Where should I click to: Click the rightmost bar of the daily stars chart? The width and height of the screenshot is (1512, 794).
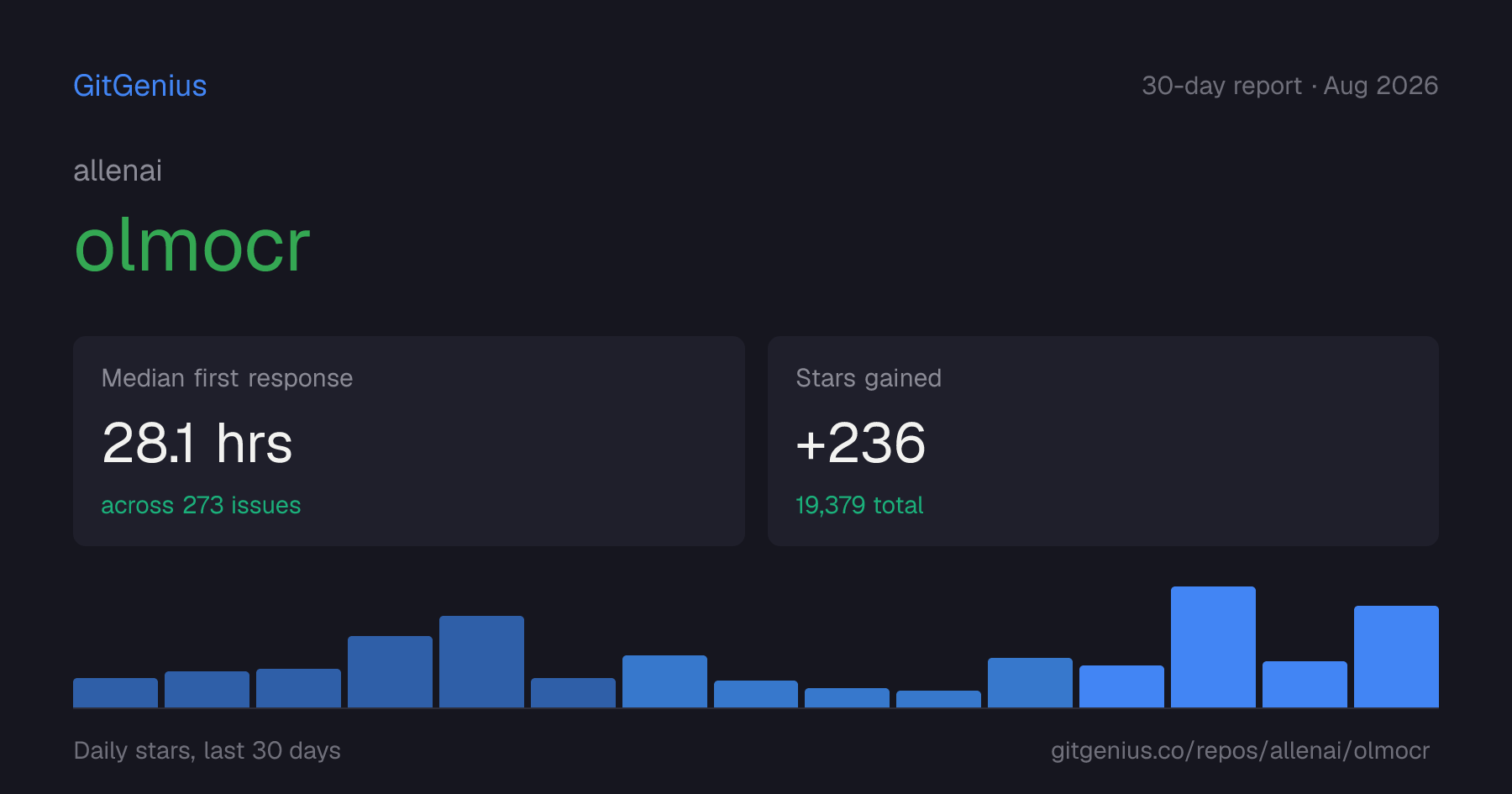[x=1396, y=656]
